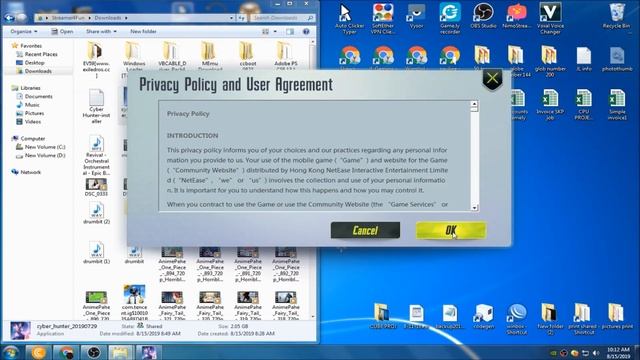Select the com.tencent.ig file thumbnail

tap(134, 301)
